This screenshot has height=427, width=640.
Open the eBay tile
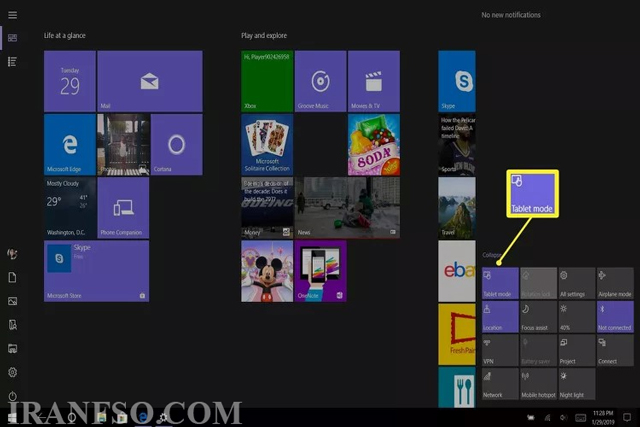pyautogui.click(x=457, y=271)
